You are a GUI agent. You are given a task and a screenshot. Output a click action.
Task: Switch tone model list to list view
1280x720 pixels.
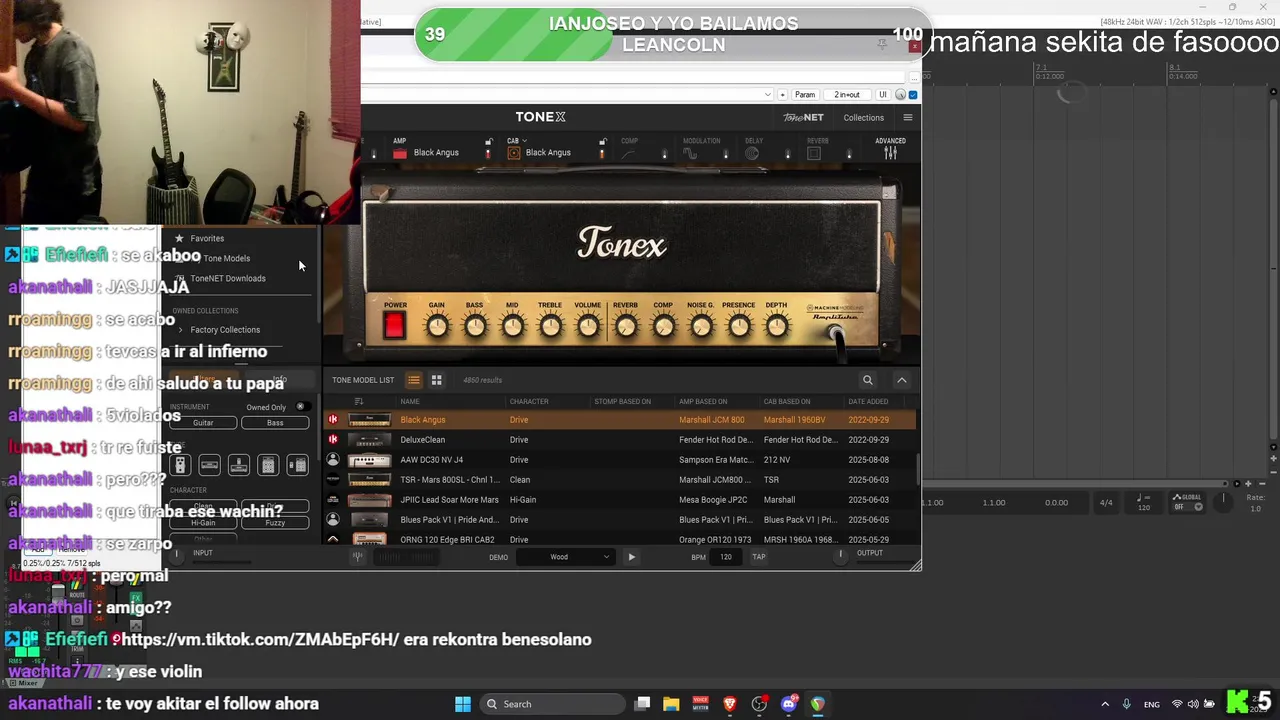413,380
